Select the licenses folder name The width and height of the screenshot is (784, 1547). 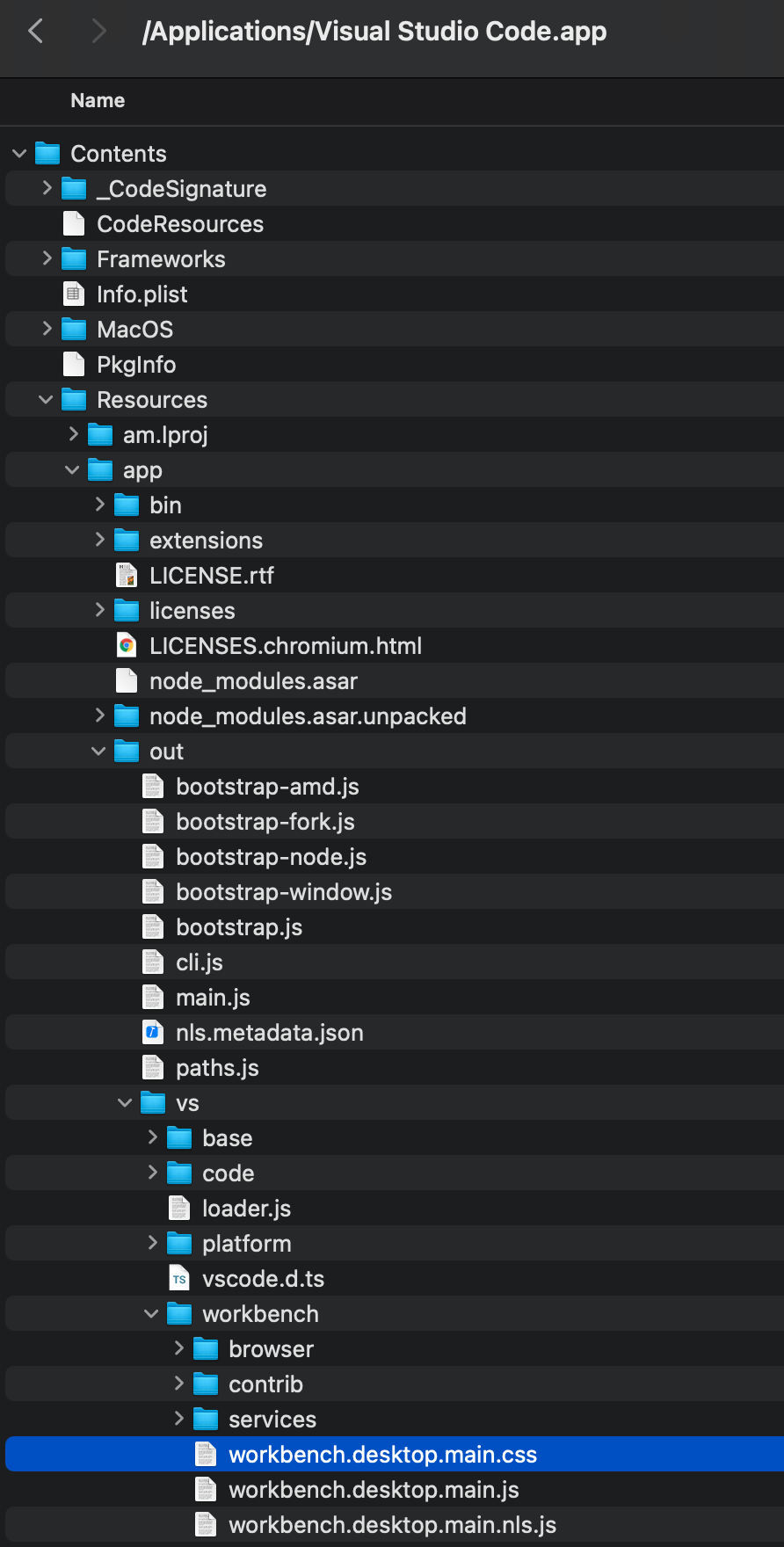click(x=192, y=611)
